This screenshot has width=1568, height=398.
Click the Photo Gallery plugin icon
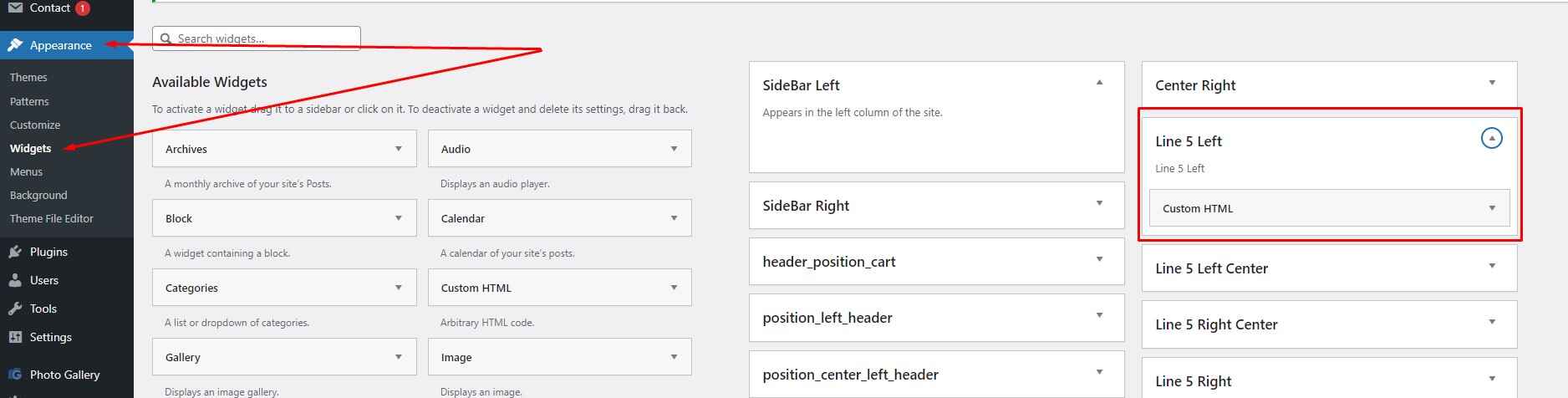15,375
